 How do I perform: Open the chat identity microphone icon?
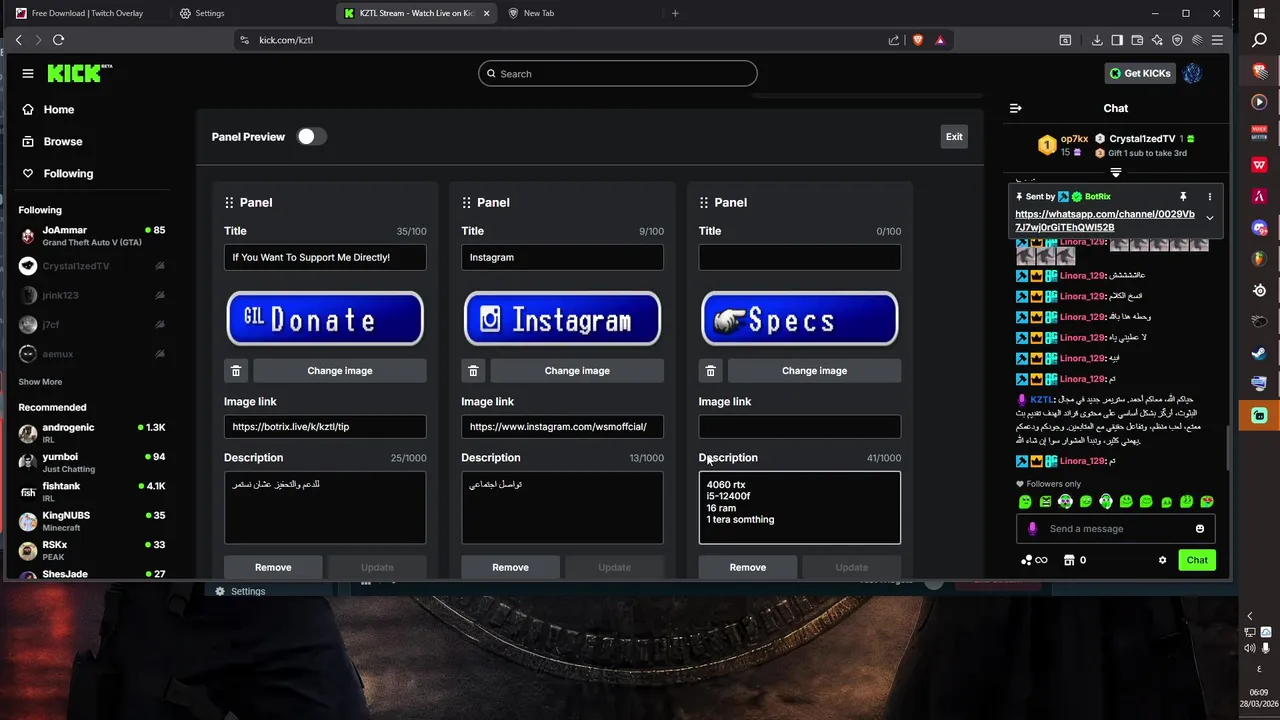click(x=1033, y=529)
